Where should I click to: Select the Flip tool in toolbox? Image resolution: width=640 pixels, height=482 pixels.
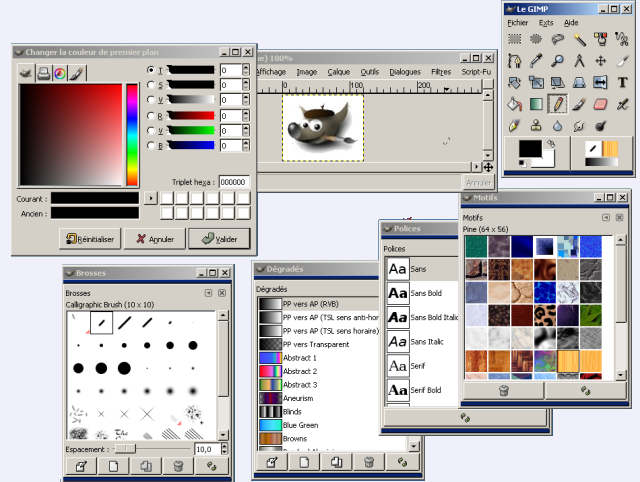tap(600, 82)
